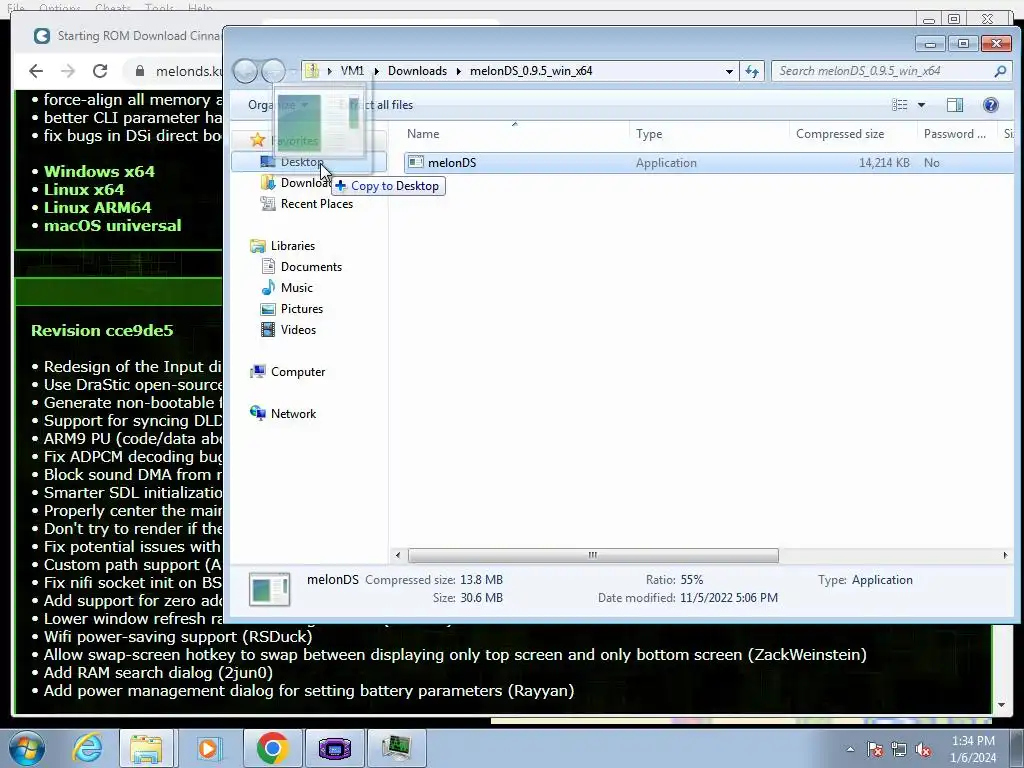The image size is (1024, 768).
Task: Expand the arrow after VM1 breadcrumb
Action: [x=376, y=71]
